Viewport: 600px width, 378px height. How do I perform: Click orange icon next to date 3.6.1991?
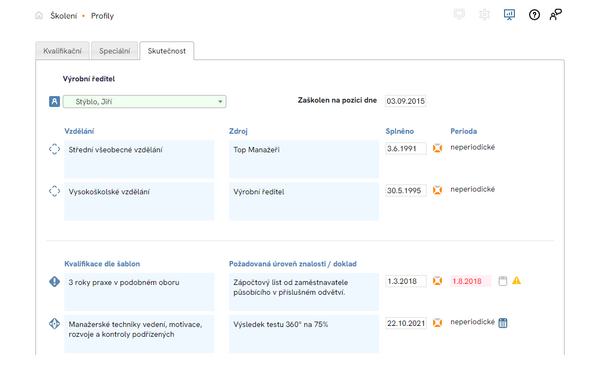[x=437, y=148]
